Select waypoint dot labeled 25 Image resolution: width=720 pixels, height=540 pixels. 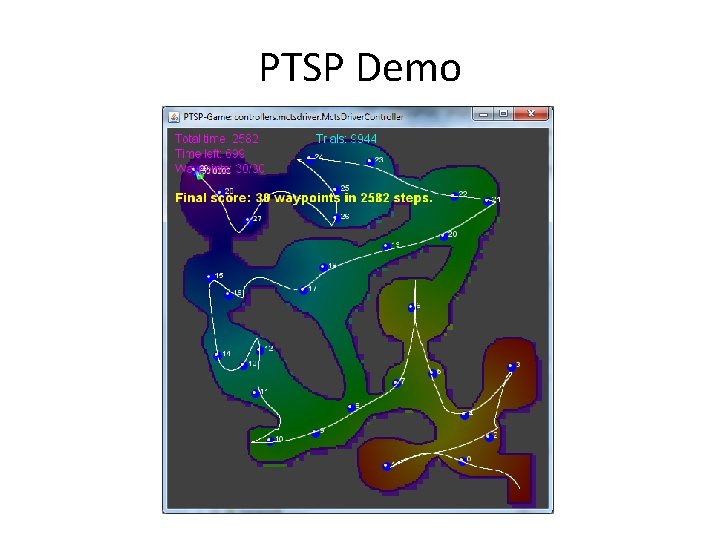click(336, 190)
